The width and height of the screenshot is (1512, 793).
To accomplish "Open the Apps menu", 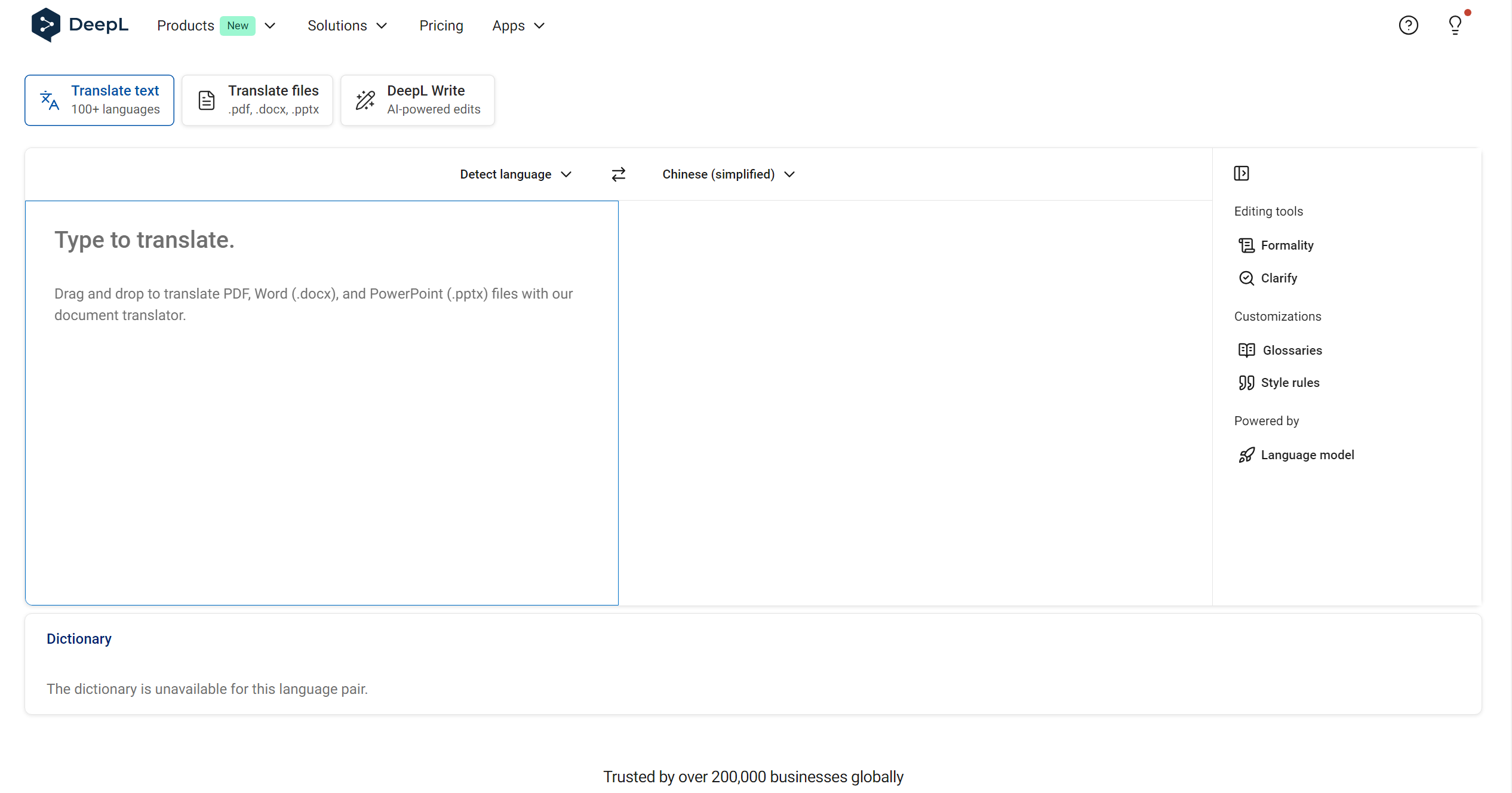I will coord(518,26).
